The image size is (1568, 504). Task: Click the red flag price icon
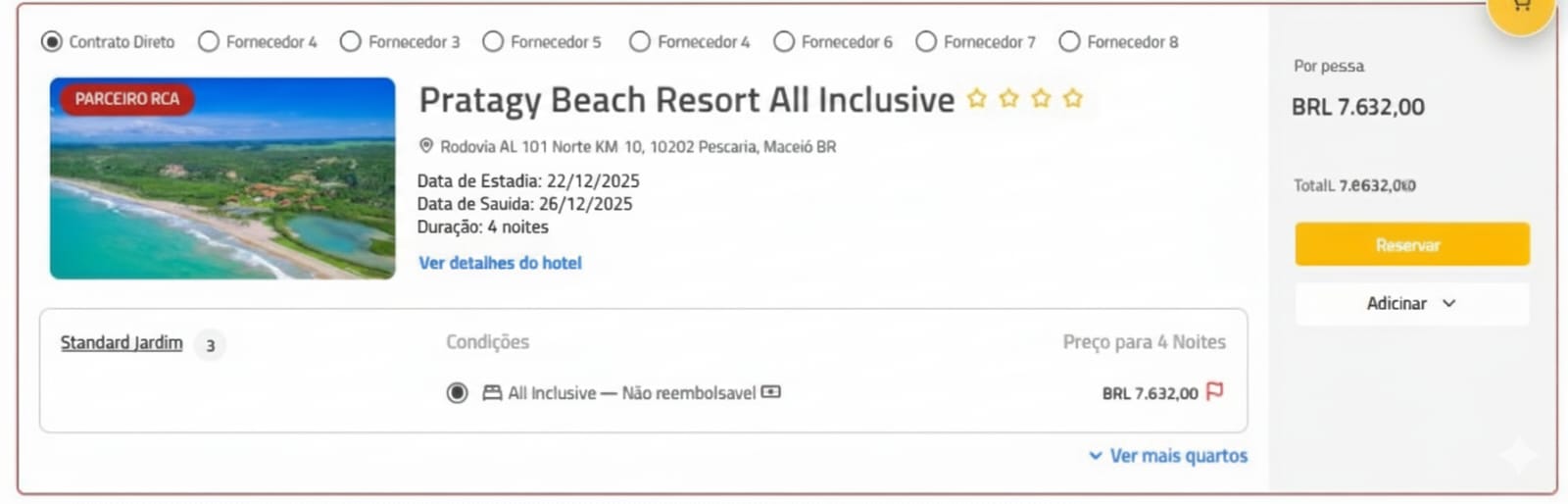point(1215,391)
